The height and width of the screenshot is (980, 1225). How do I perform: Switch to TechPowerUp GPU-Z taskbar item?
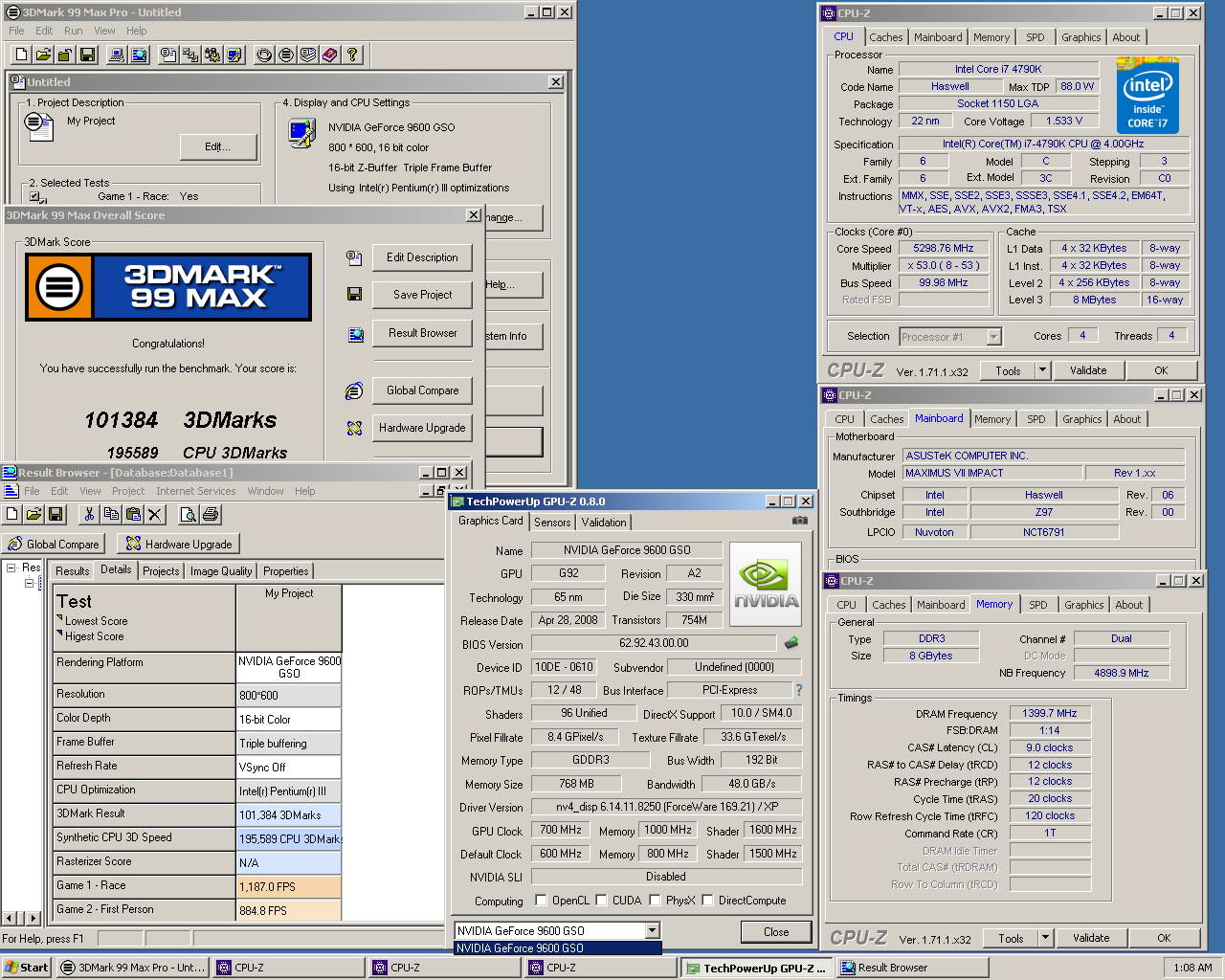click(x=756, y=968)
